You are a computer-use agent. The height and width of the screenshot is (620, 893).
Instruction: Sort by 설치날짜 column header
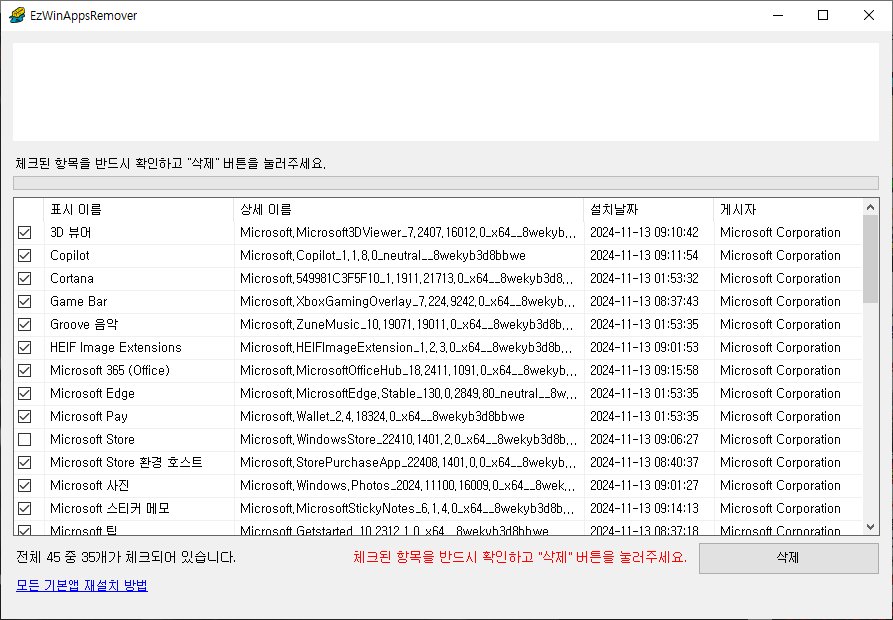click(x=649, y=210)
